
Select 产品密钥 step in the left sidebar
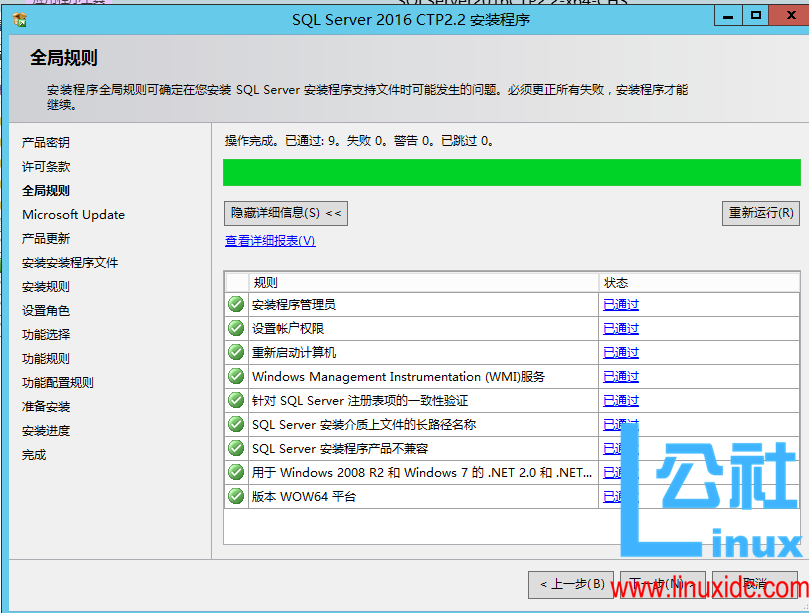click(48, 141)
